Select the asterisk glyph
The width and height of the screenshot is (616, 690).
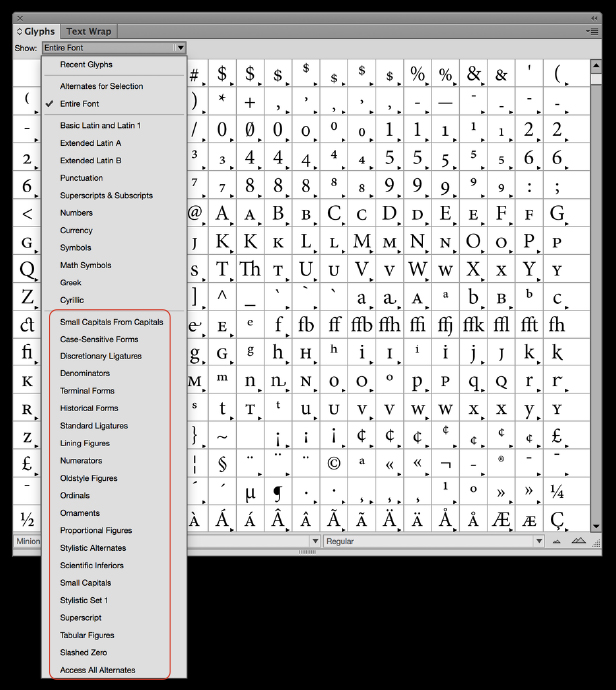222,101
